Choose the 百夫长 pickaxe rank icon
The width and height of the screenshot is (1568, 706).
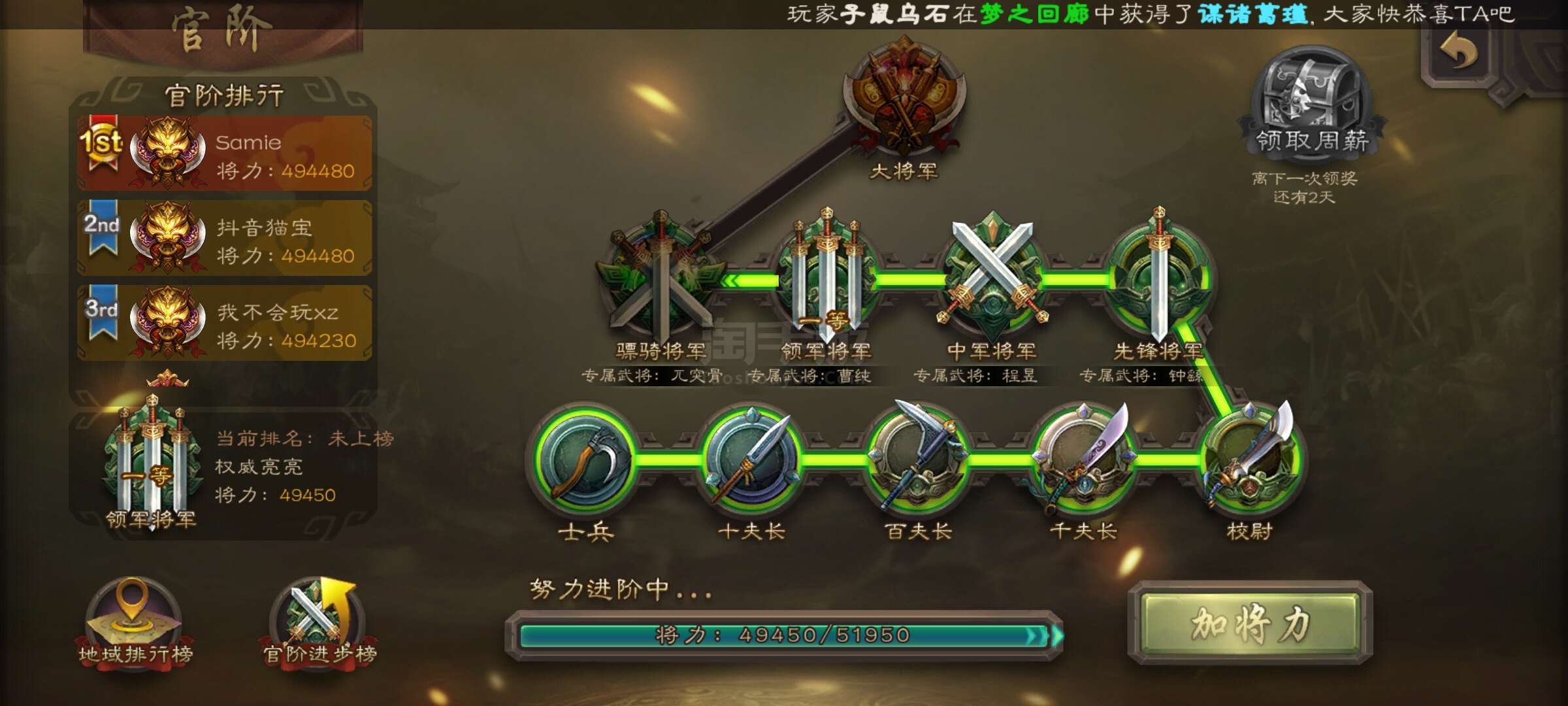918,458
